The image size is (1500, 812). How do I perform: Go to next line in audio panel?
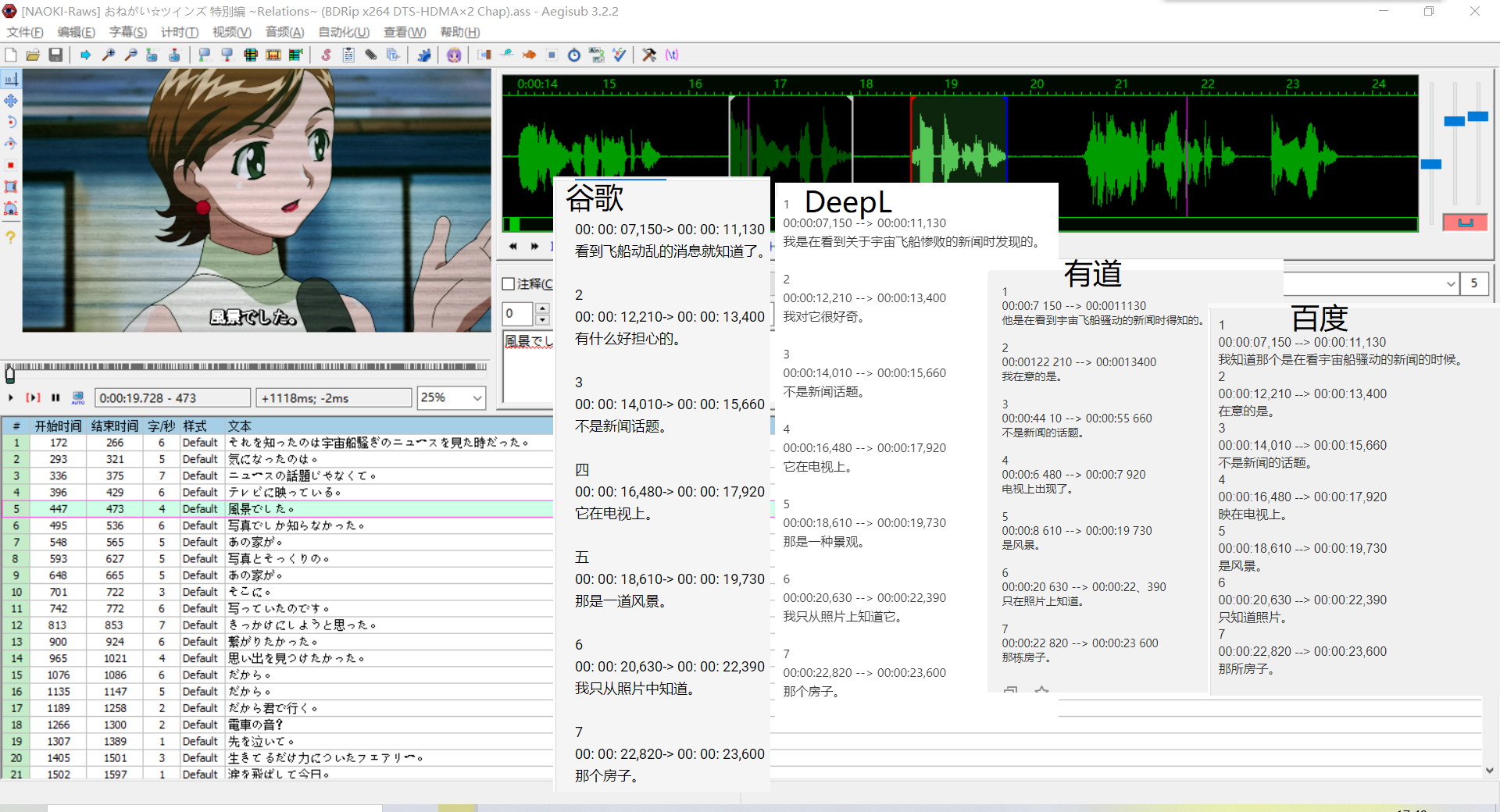[x=534, y=246]
